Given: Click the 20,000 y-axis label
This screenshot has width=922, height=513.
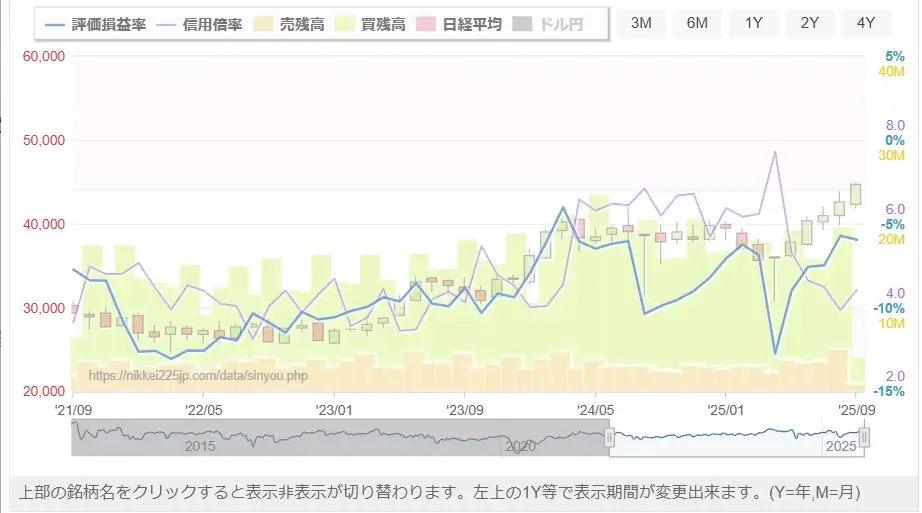Looking at the screenshot, I should (44, 392).
